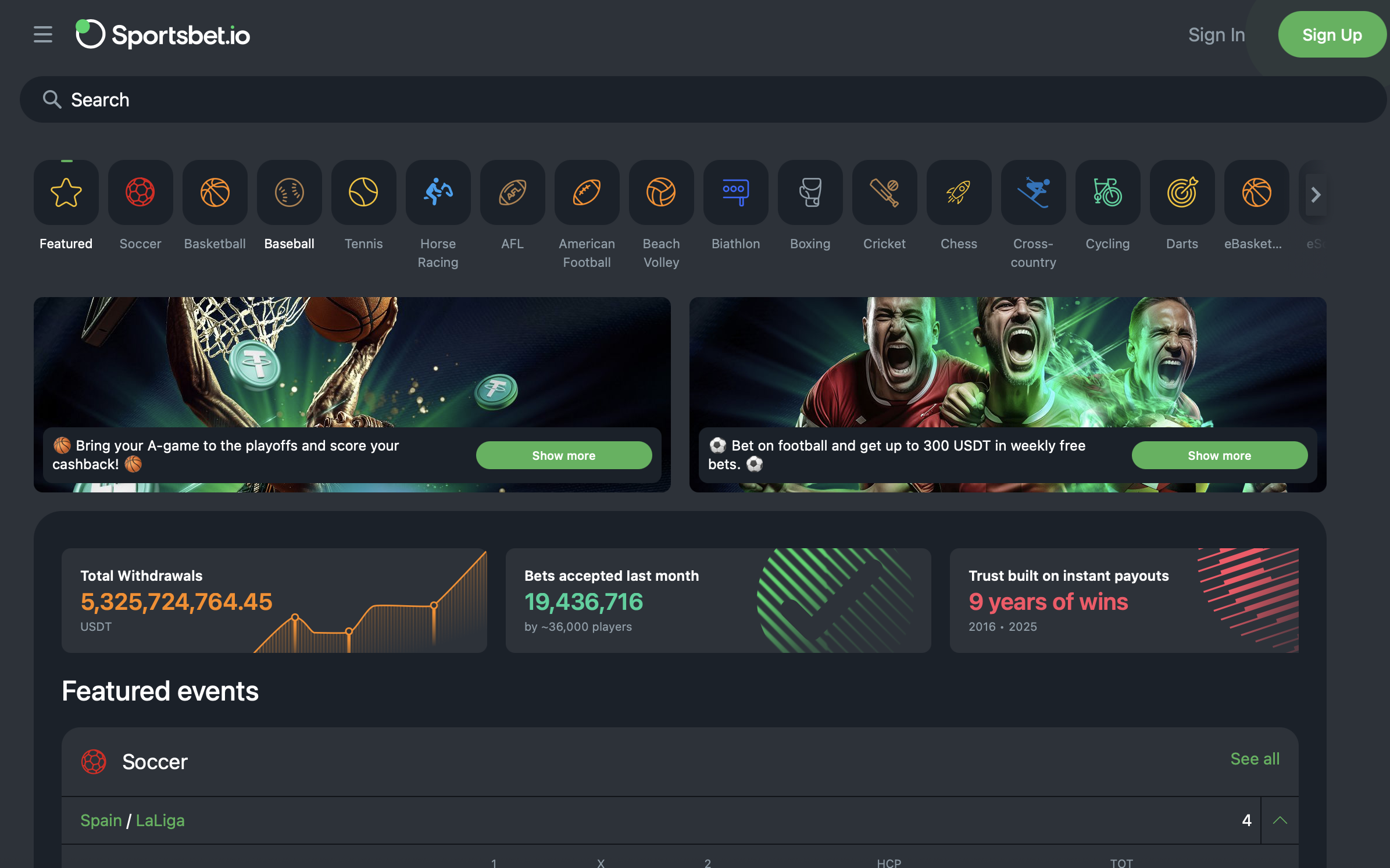Click See all for Soccer
The height and width of the screenshot is (868, 1390).
click(x=1255, y=759)
